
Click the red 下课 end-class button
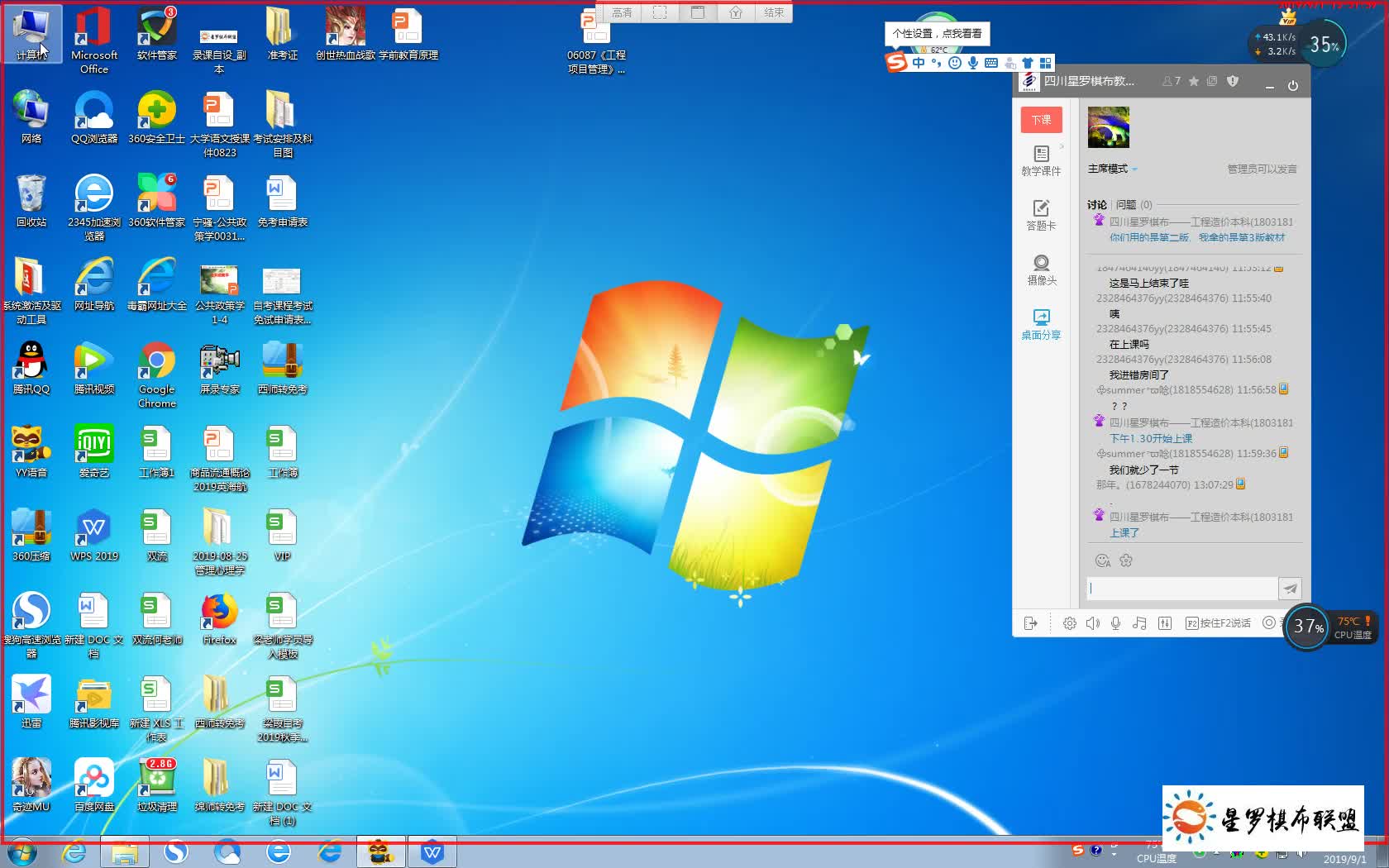1040,120
